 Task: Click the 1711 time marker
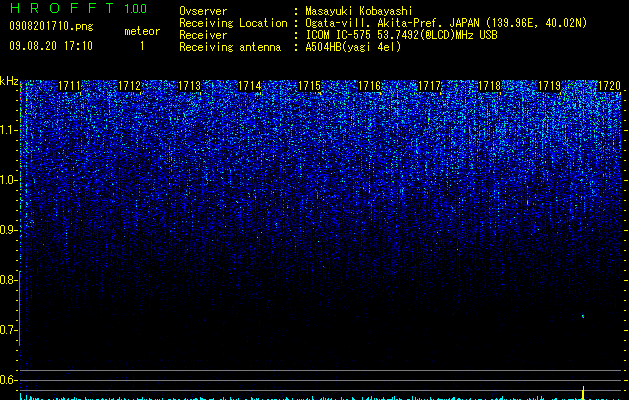[69, 86]
